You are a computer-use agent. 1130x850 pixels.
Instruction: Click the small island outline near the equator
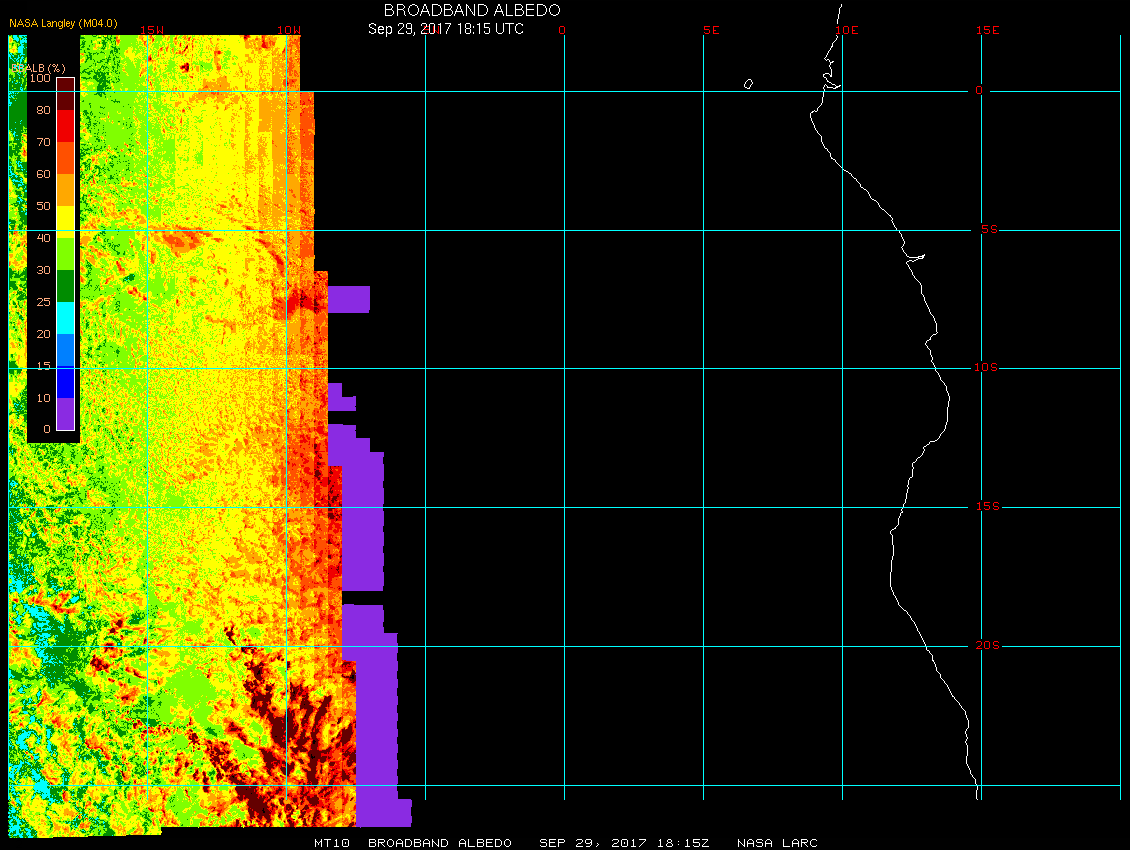coord(748,84)
